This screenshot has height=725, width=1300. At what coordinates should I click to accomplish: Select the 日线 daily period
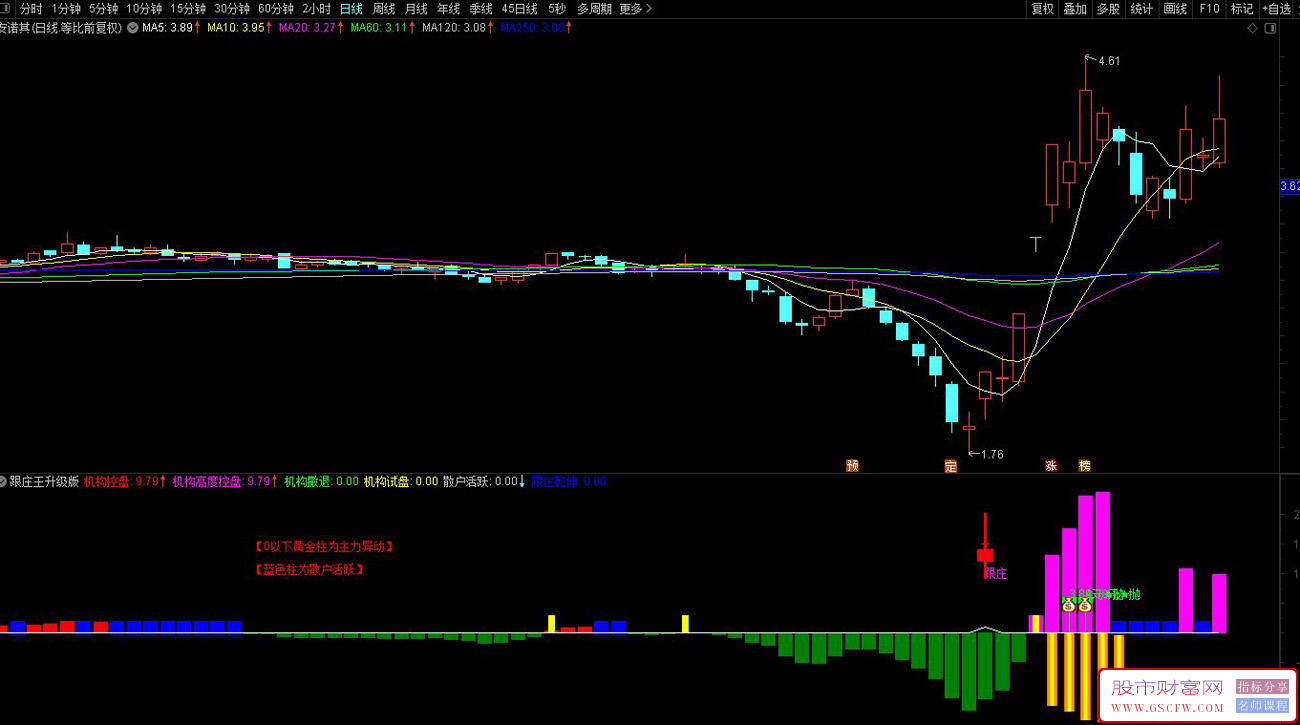(351, 8)
